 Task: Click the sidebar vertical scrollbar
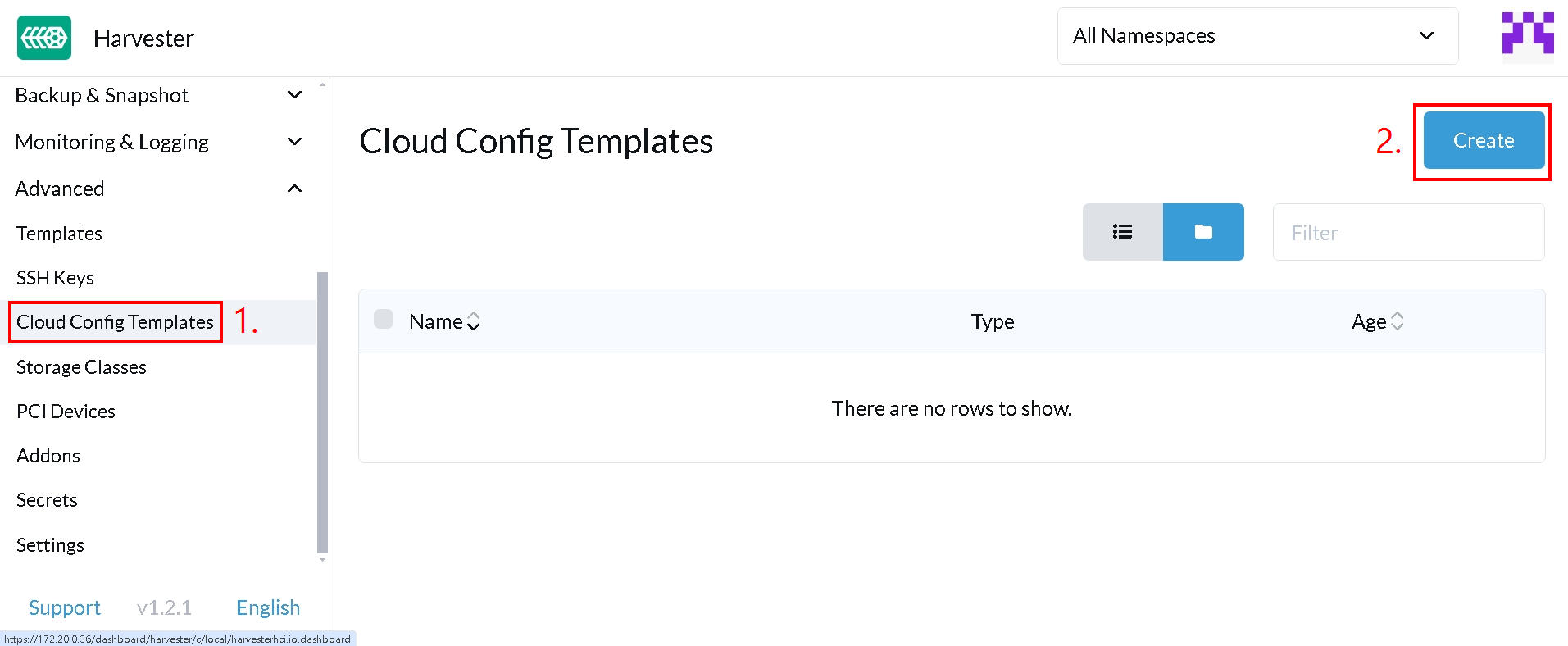click(x=322, y=413)
